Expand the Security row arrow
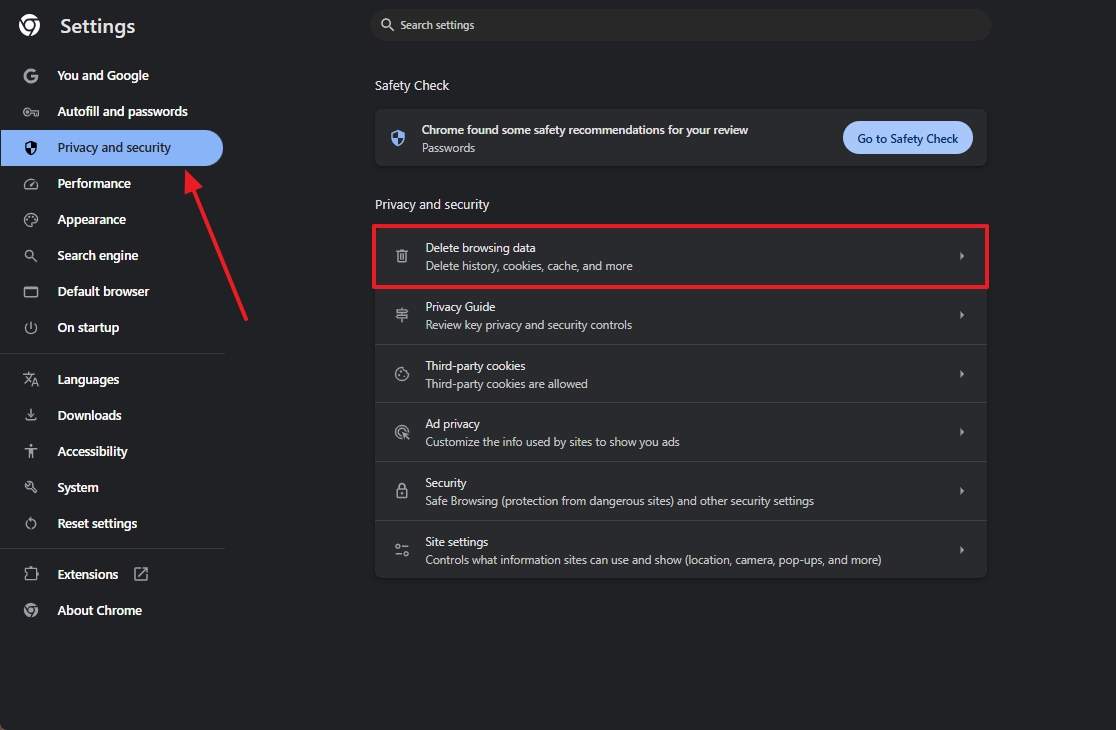Viewport: 1116px width, 730px height. point(962,491)
